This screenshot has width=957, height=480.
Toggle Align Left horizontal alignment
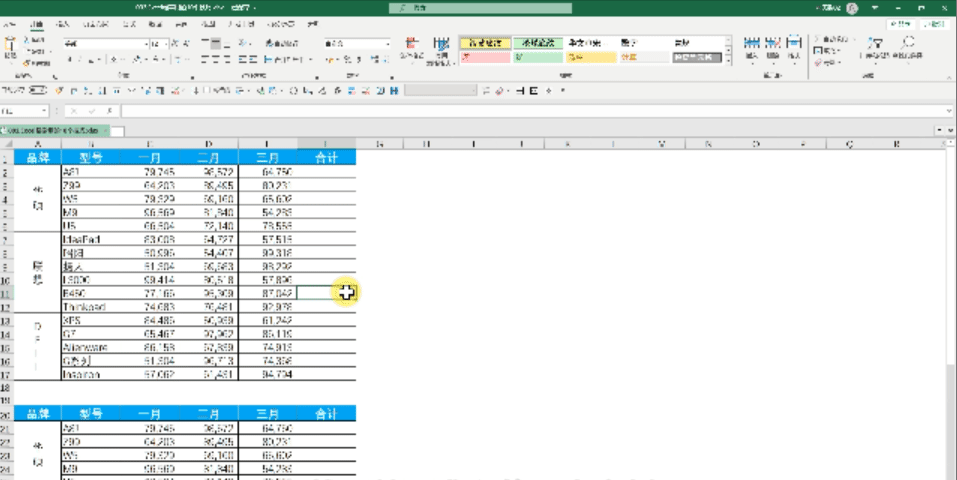point(205,59)
